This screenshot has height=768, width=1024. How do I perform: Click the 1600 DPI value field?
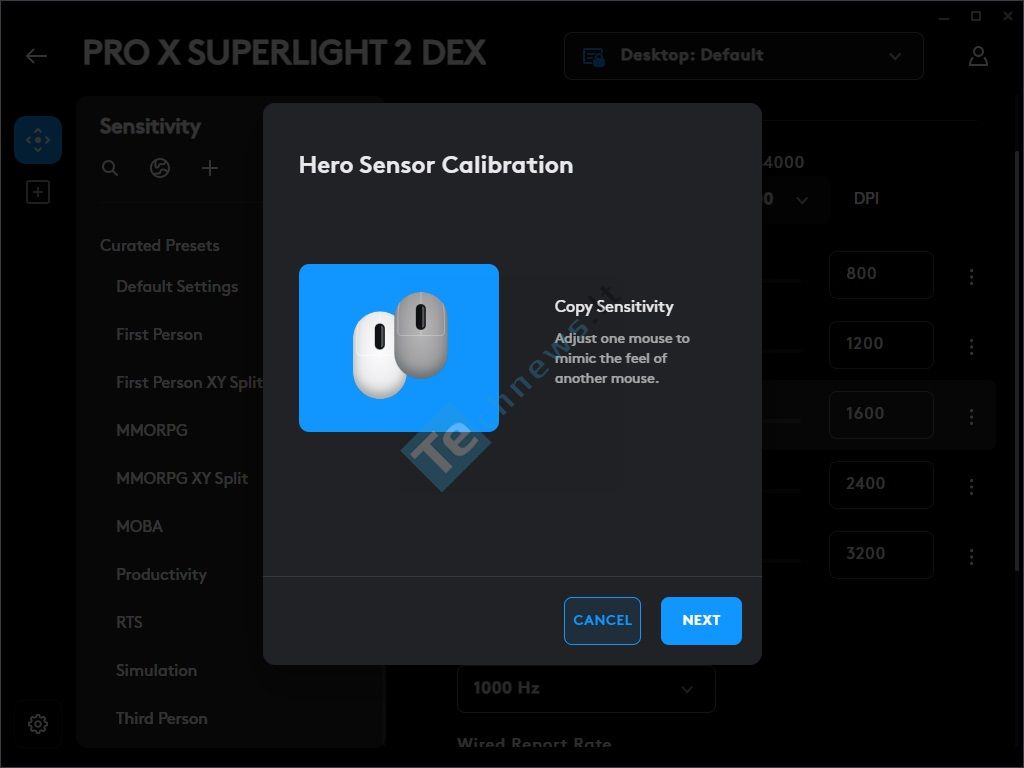(x=881, y=415)
